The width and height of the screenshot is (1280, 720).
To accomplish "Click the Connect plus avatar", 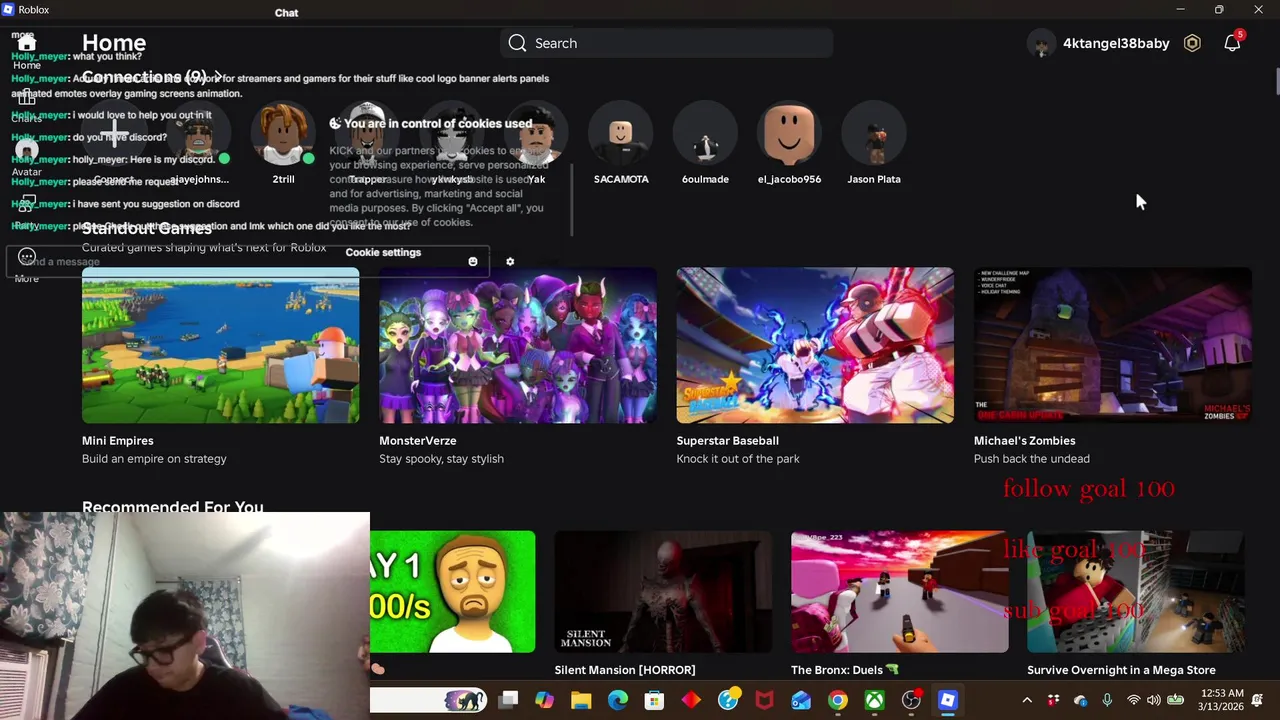I will tap(113, 134).
